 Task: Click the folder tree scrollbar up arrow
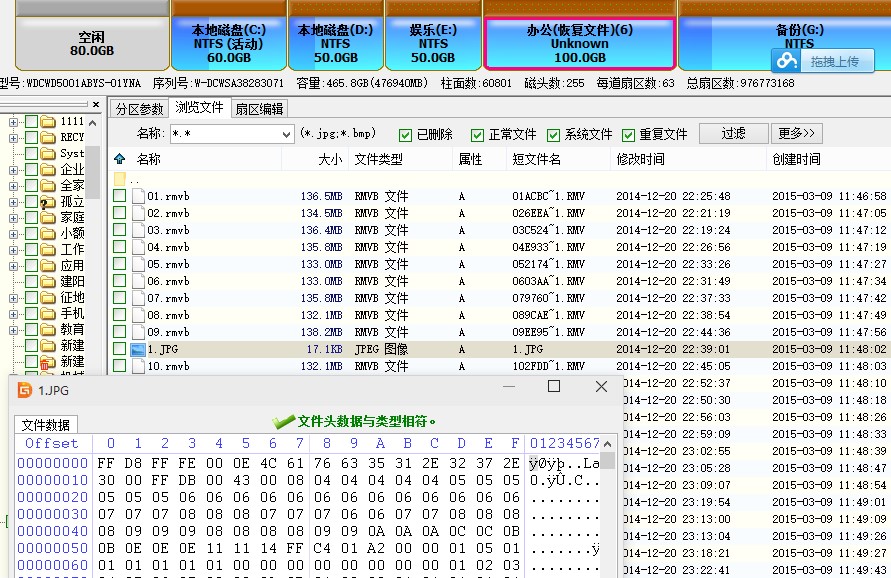coord(93,123)
